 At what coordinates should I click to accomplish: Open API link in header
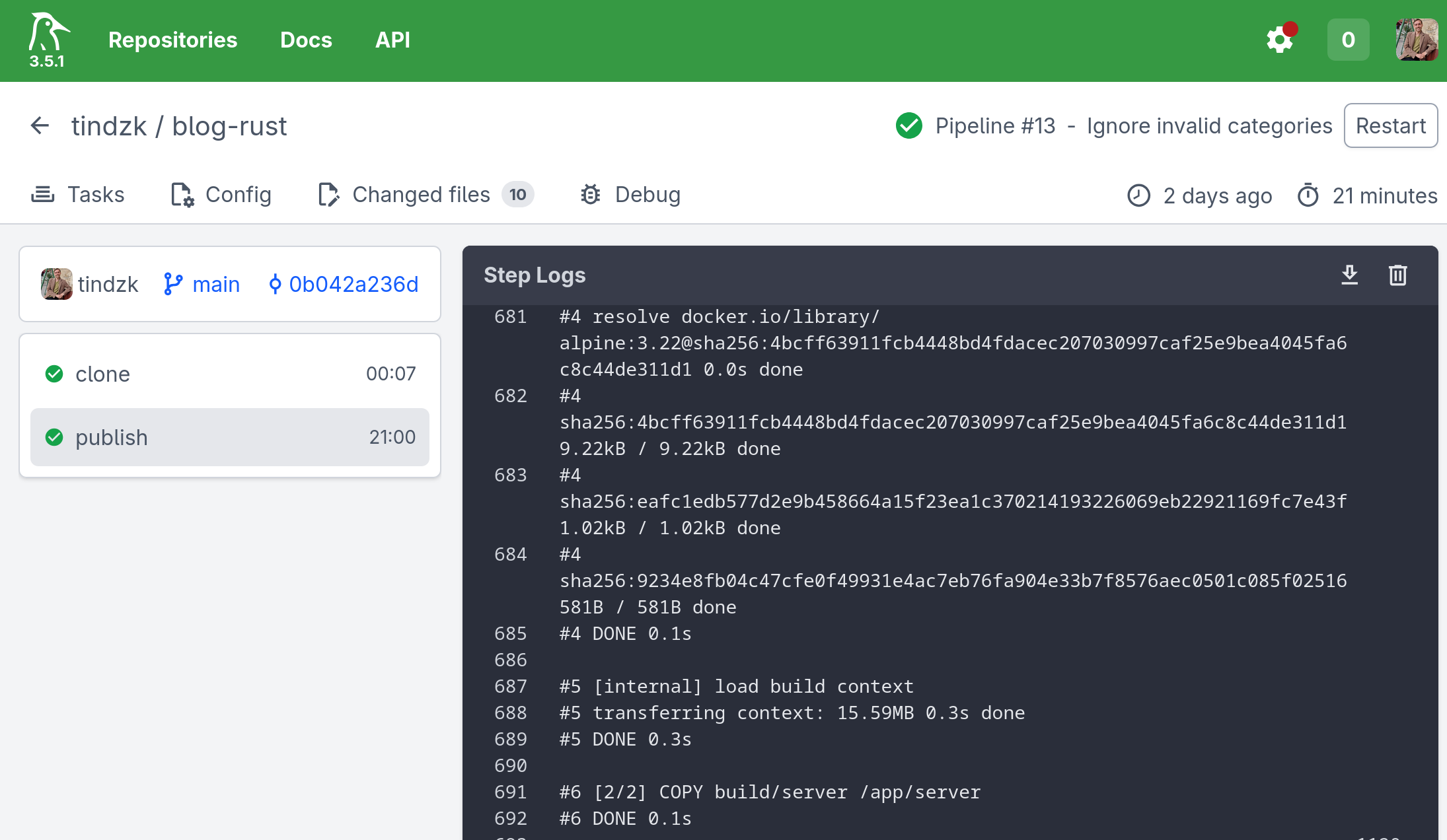click(x=392, y=40)
